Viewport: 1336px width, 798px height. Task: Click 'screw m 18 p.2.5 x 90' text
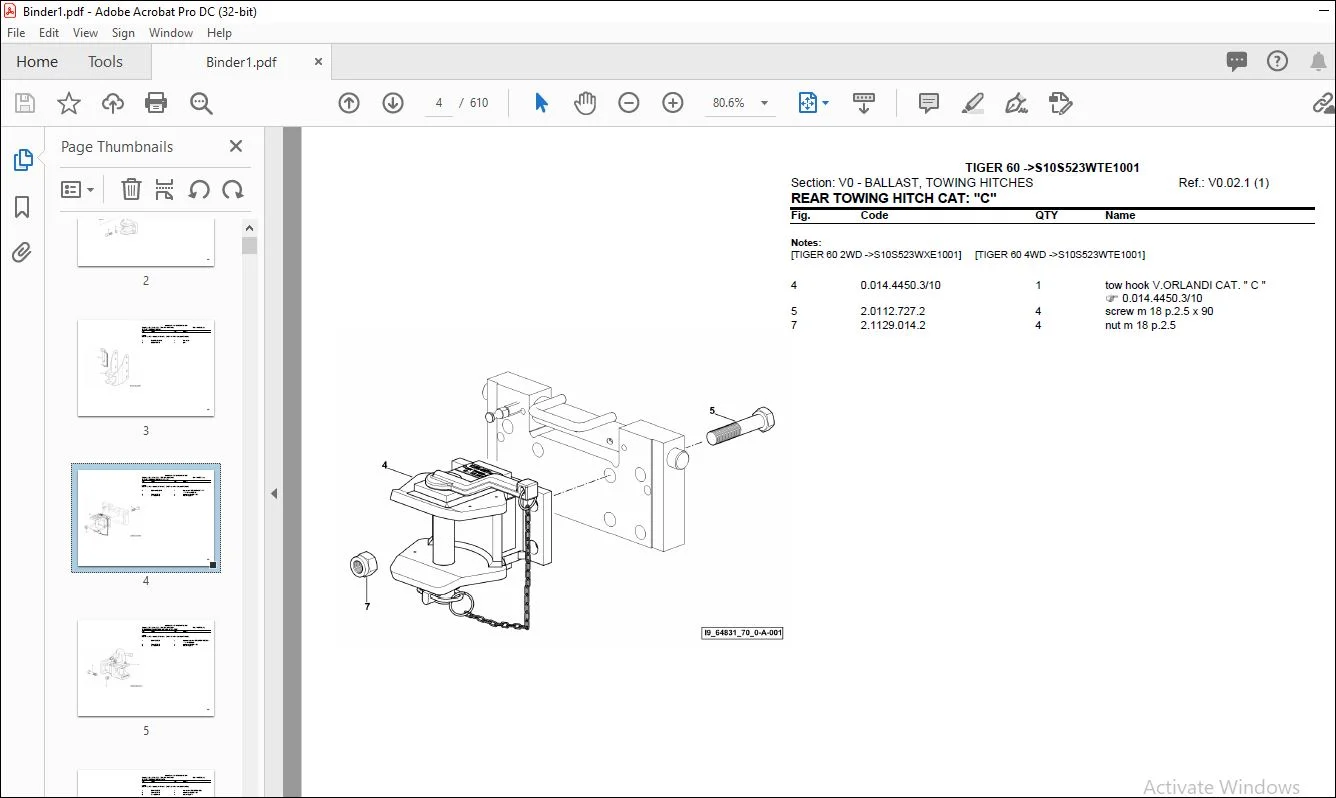click(x=1159, y=312)
